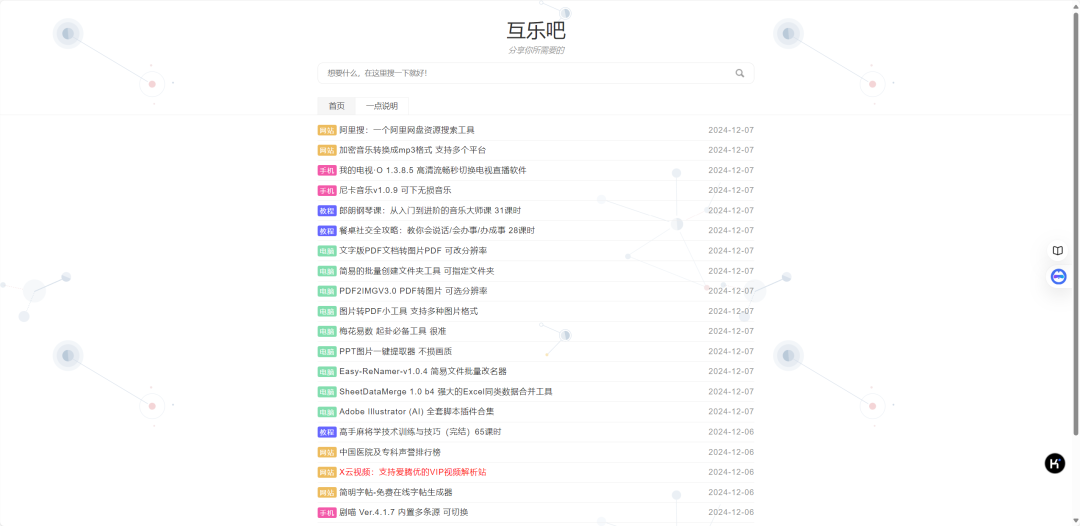Open the 加密音乐转换成mp3格式 post
Viewport: 1080px width, 526px height.
[412, 150]
